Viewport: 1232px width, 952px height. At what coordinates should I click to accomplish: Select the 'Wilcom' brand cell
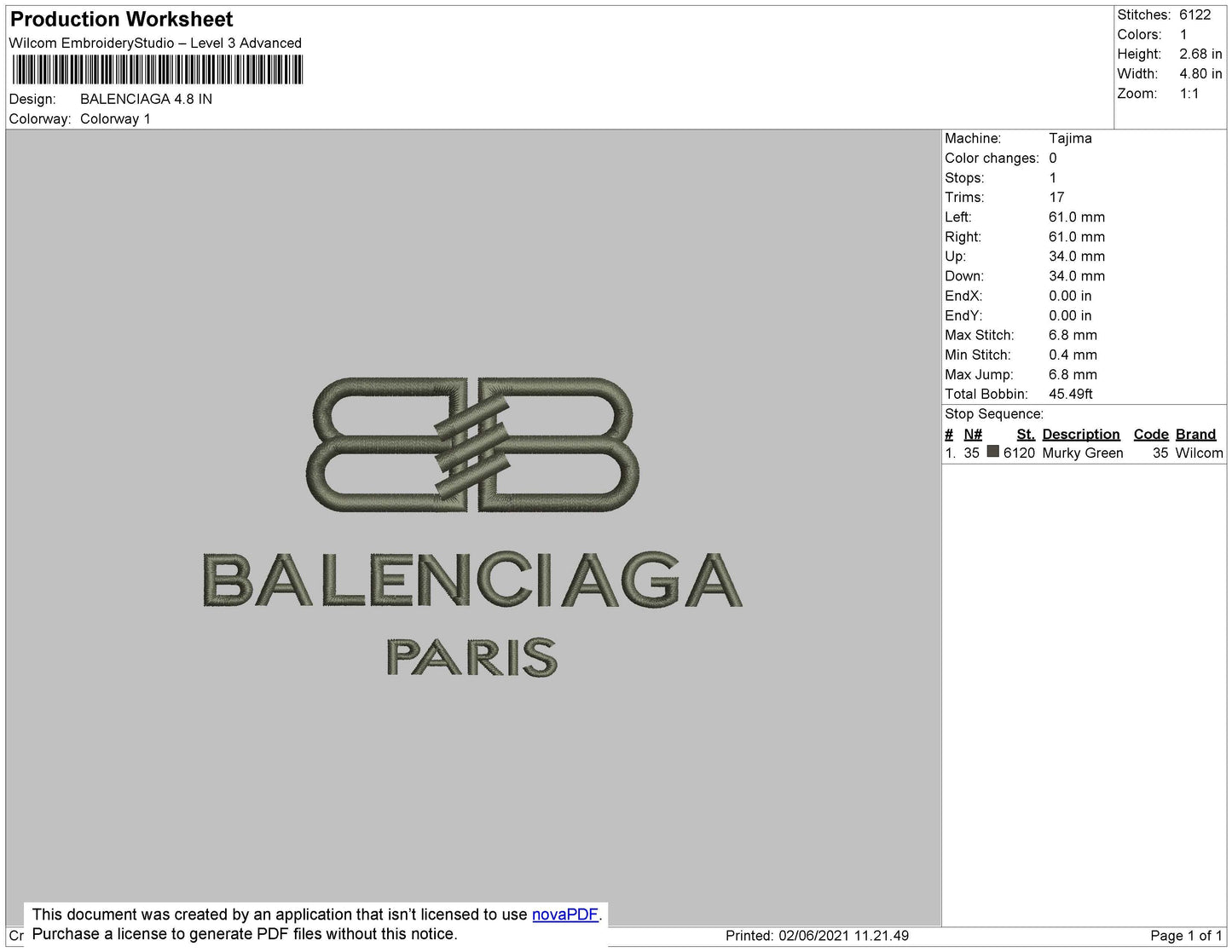coord(1200,453)
